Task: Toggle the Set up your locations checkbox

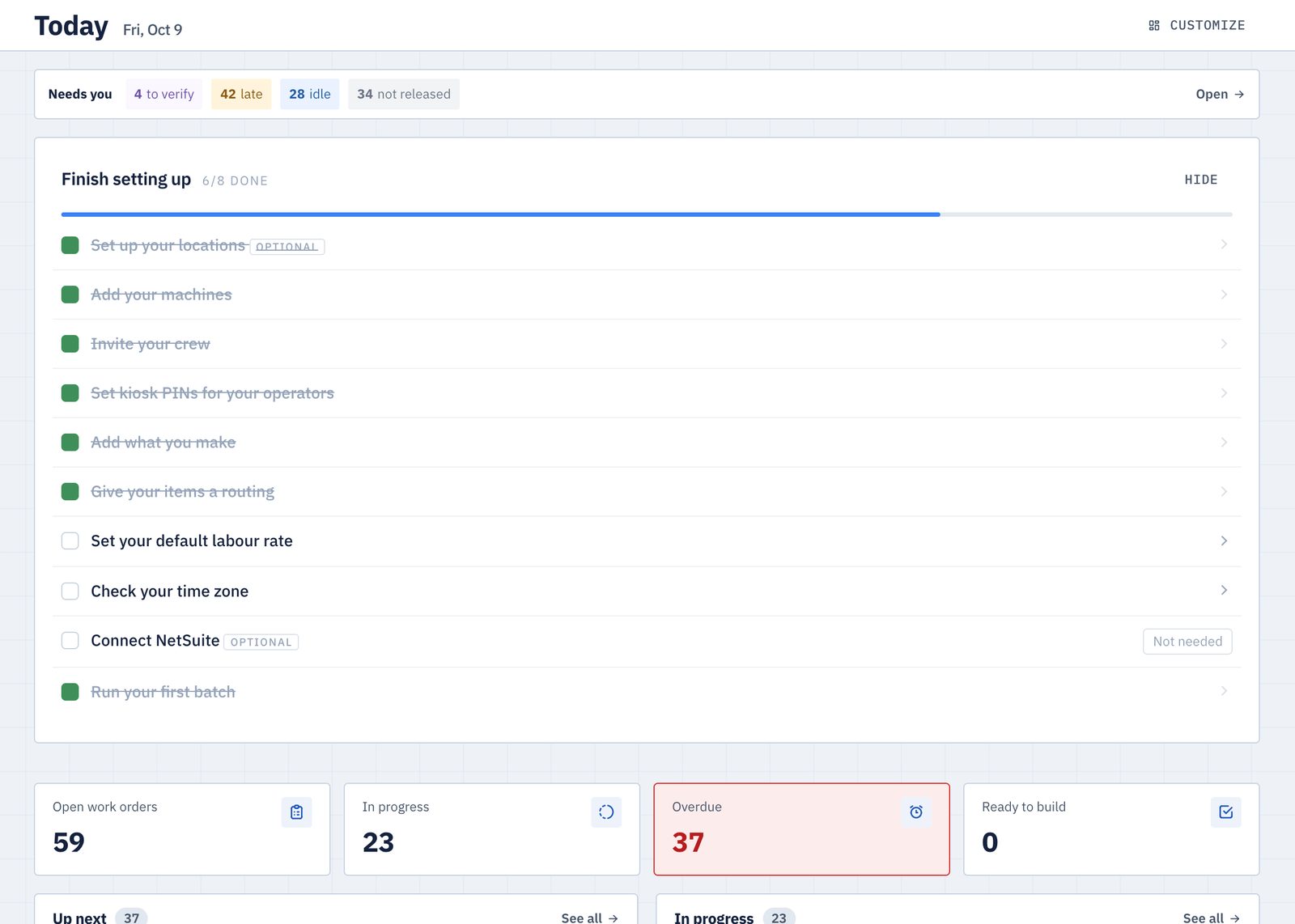Action: coord(70,245)
